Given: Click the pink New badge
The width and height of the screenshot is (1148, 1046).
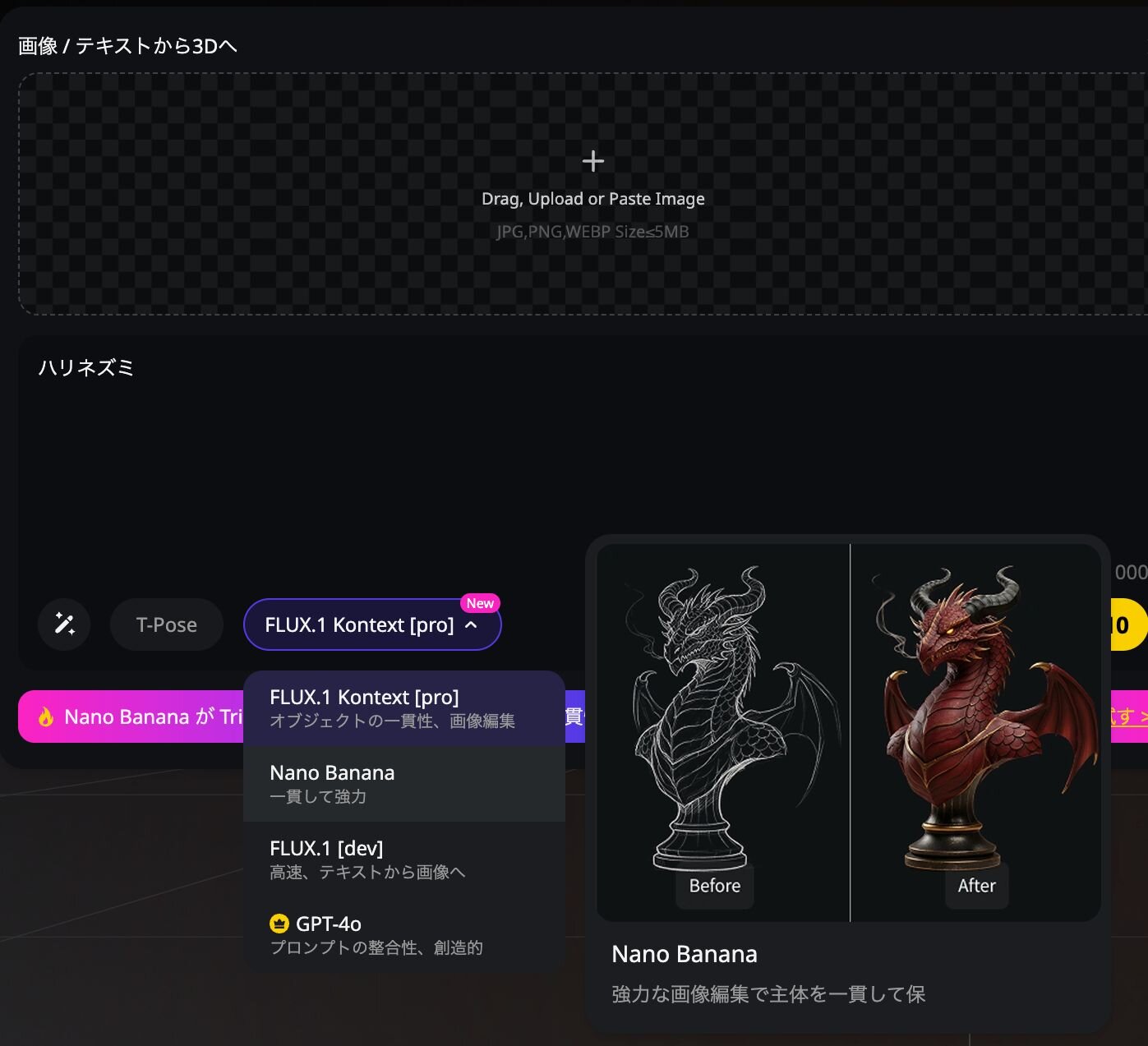Looking at the screenshot, I should [480, 603].
